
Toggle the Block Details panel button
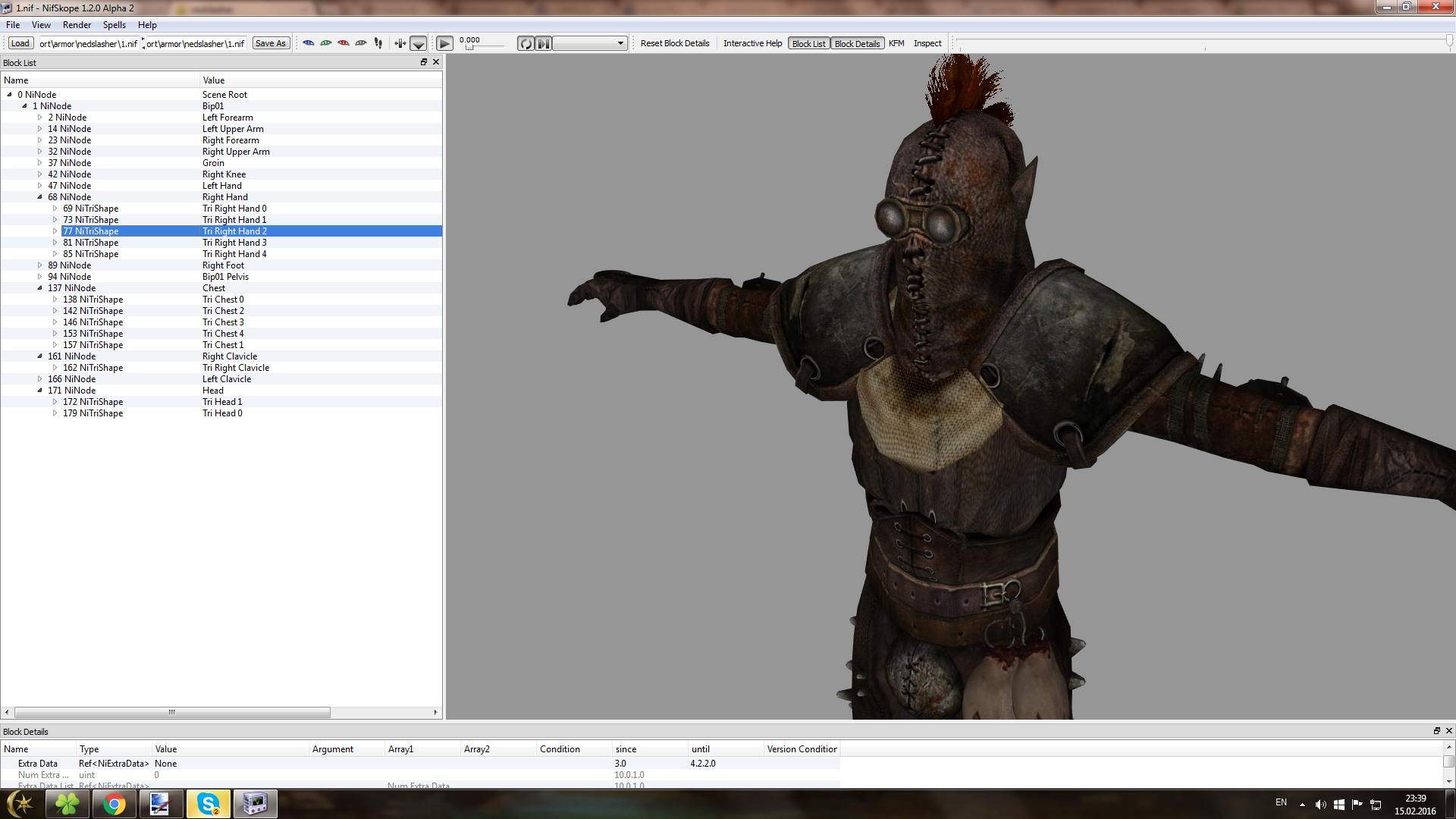tap(858, 43)
